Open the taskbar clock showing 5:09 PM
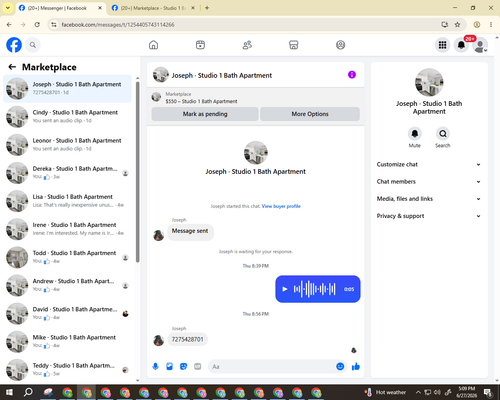Image resolution: width=500 pixels, height=400 pixels. coord(467,392)
